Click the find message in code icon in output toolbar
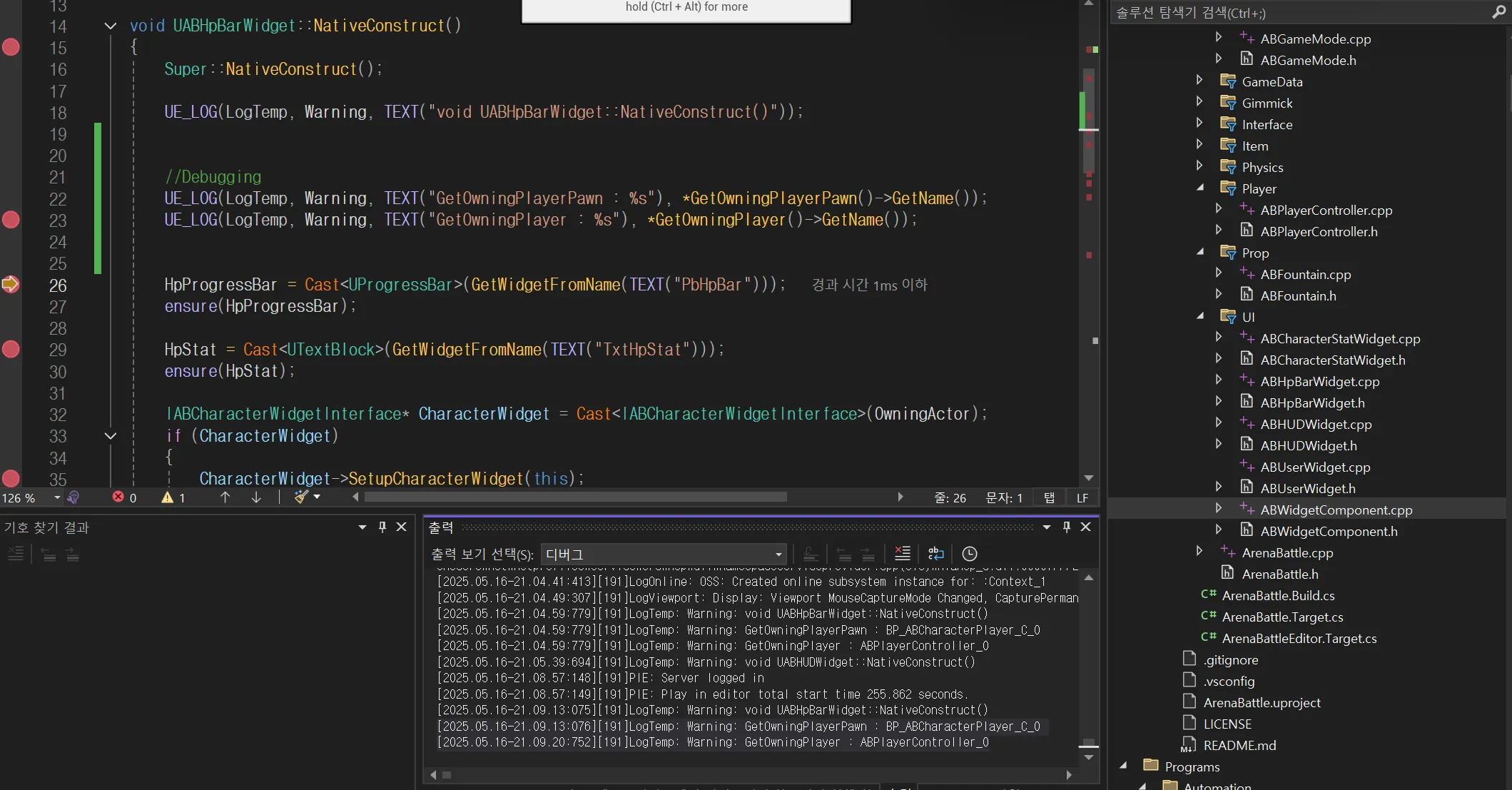The width and height of the screenshot is (1512, 790). coord(810,554)
